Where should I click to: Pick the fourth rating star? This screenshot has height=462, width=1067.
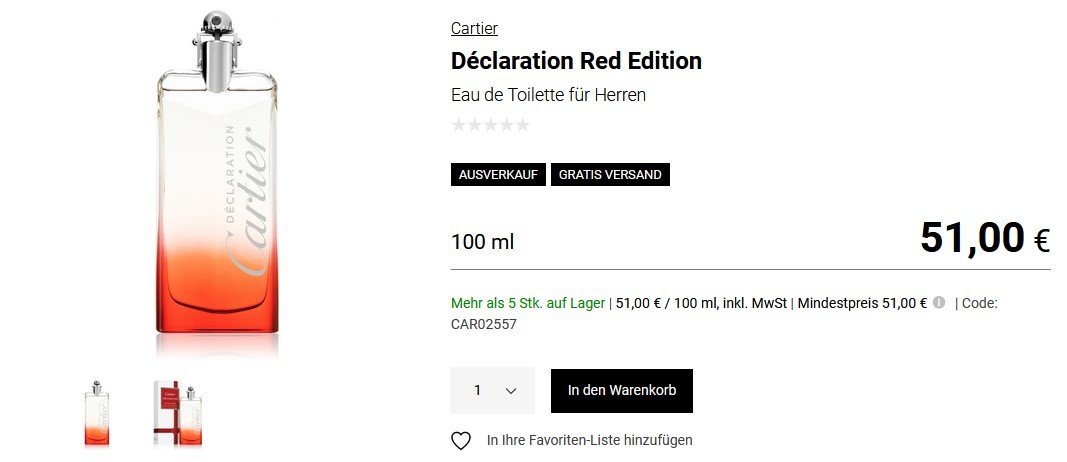pyautogui.click(x=506, y=125)
